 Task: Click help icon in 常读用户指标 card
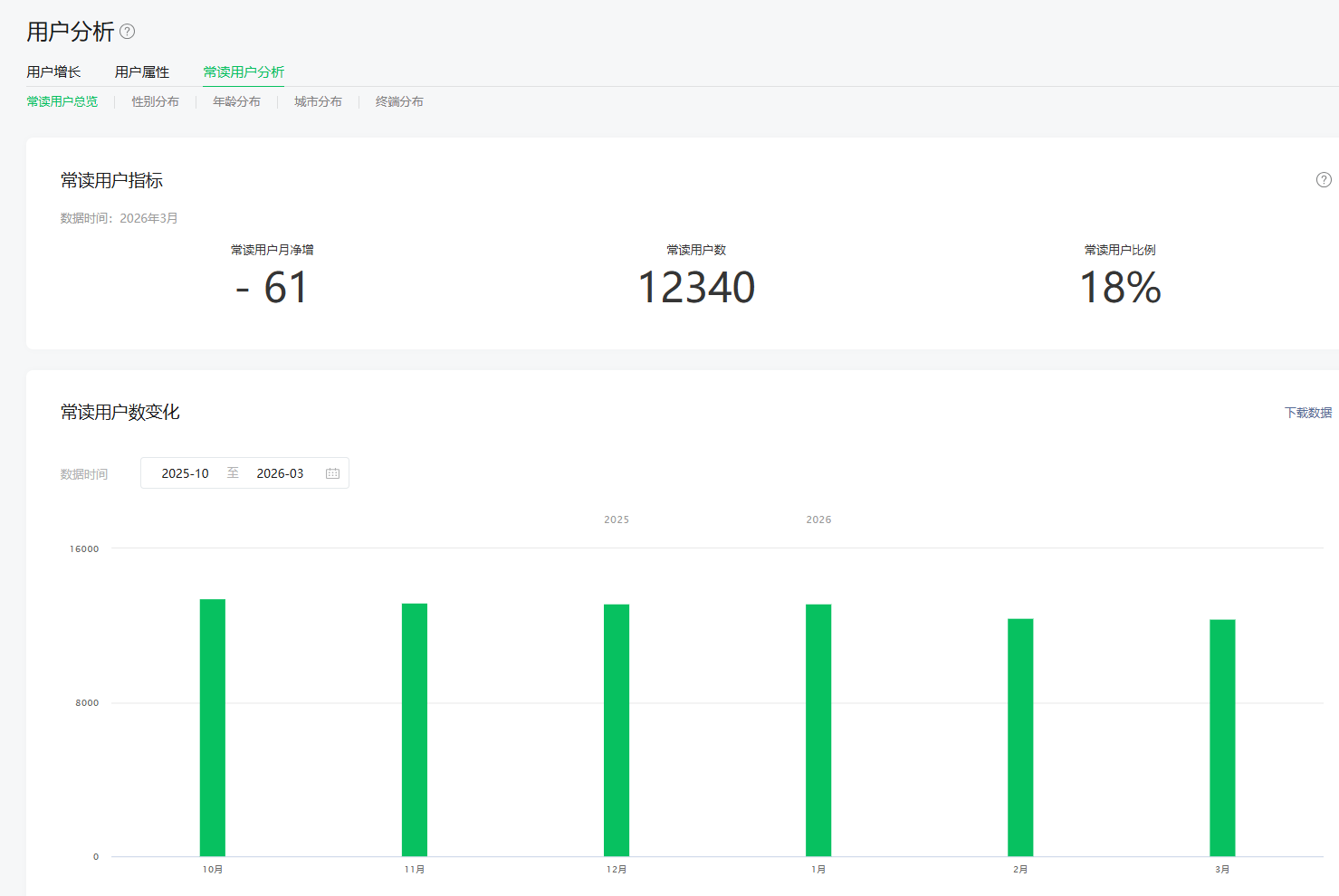[x=1323, y=180]
